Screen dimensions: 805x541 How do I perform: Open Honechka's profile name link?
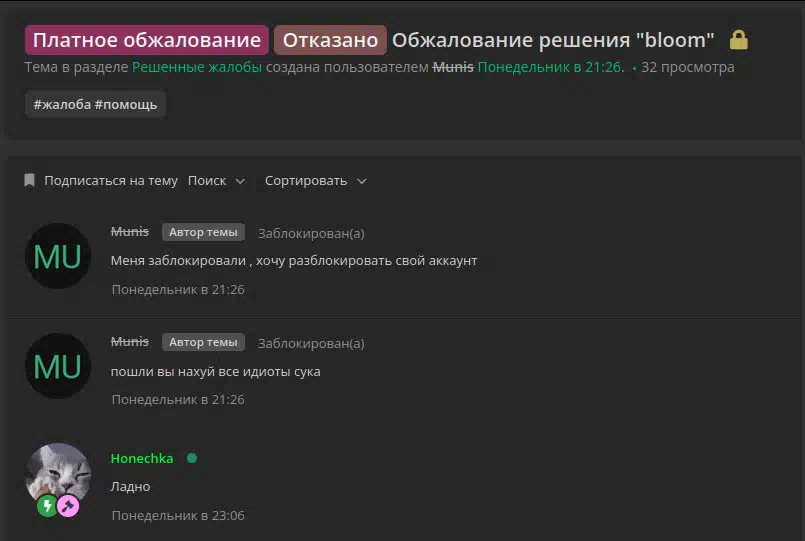142,458
